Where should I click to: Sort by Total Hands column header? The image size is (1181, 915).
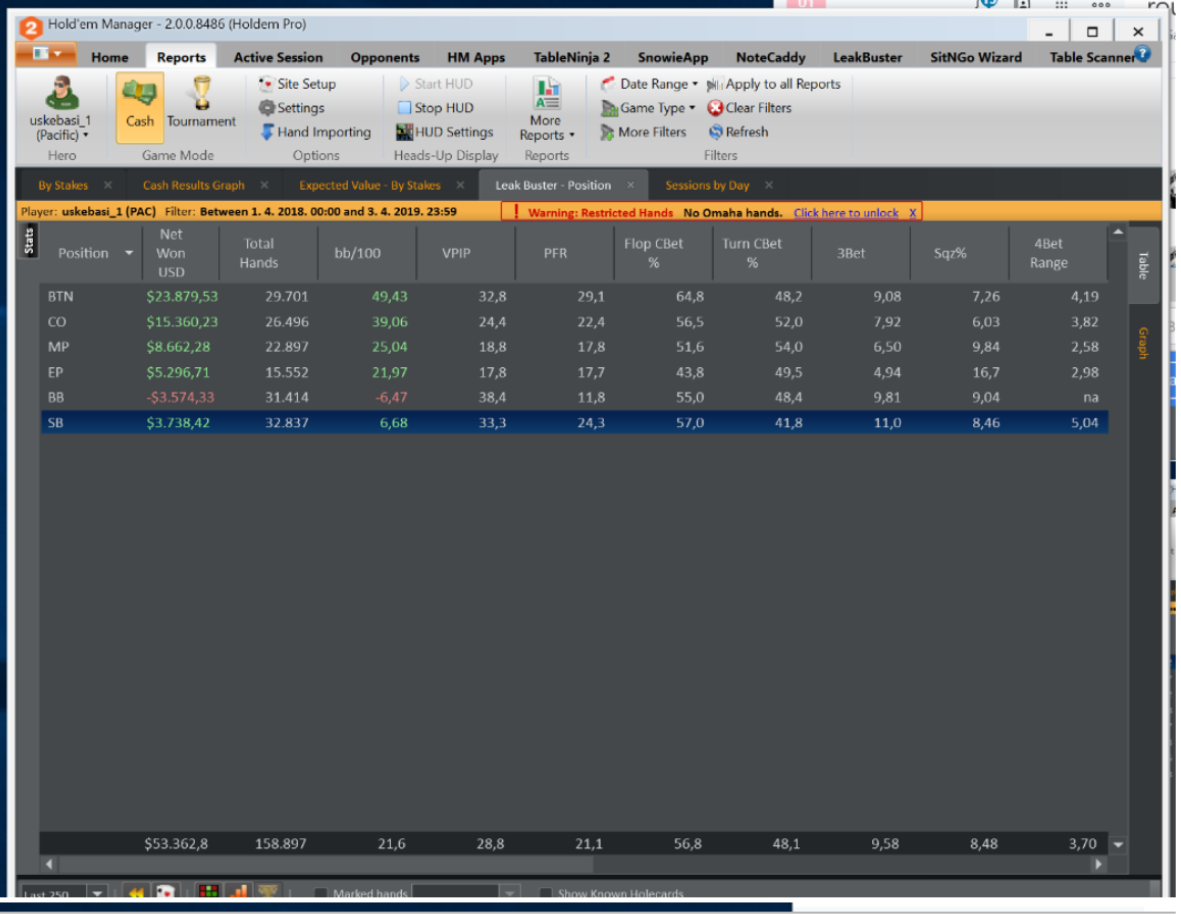(x=259, y=253)
